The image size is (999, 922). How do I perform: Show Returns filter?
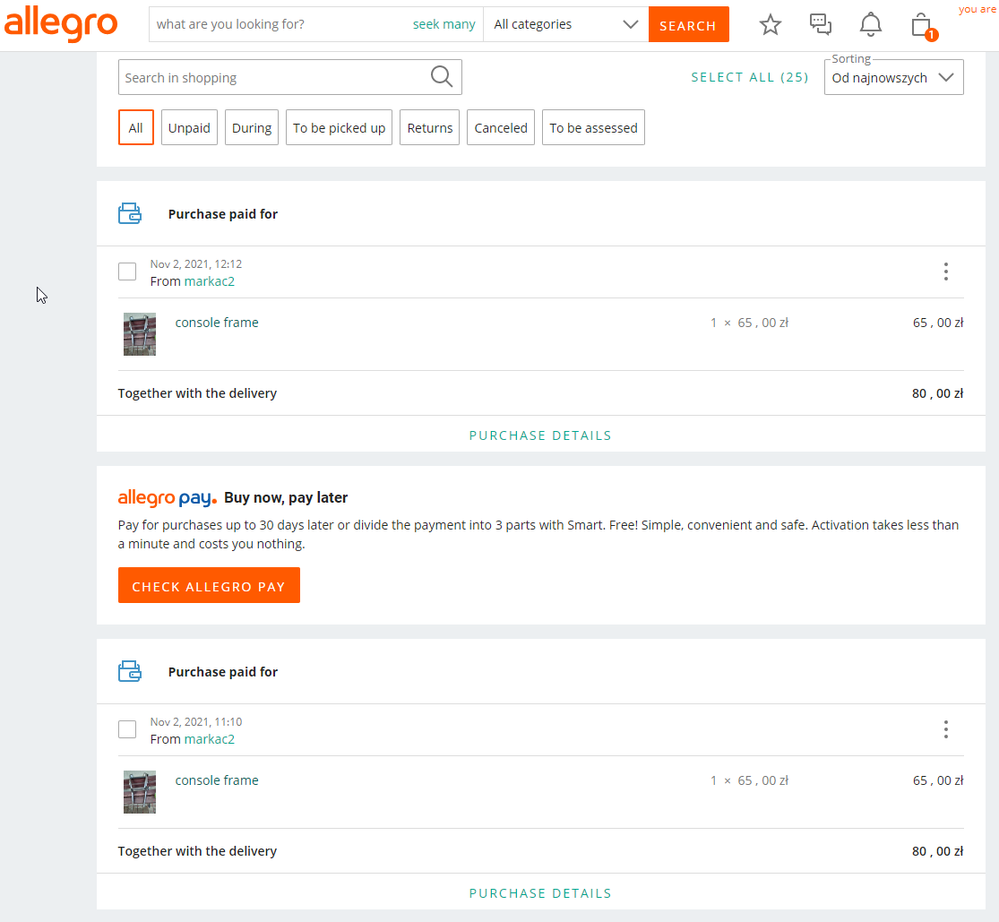coord(430,127)
